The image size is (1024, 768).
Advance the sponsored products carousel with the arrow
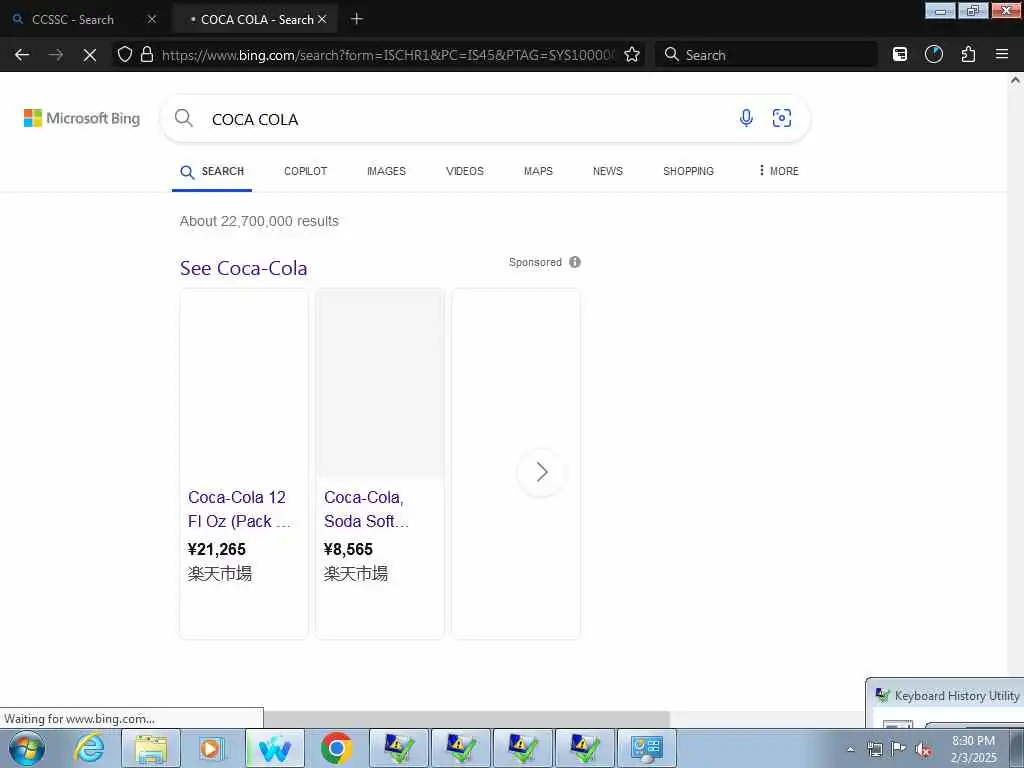[x=541, y=472]
